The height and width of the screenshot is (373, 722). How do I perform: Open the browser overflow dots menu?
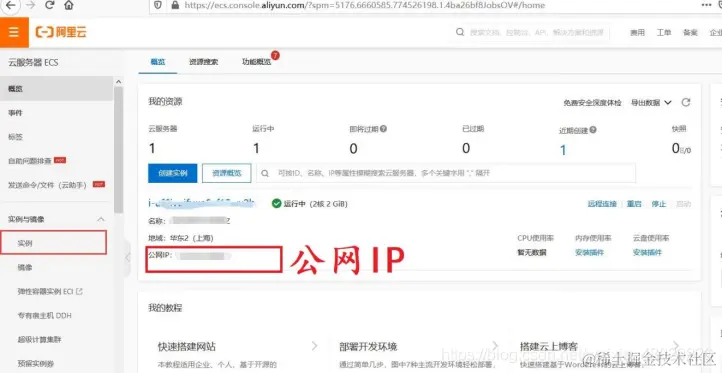tap(706, 5)
